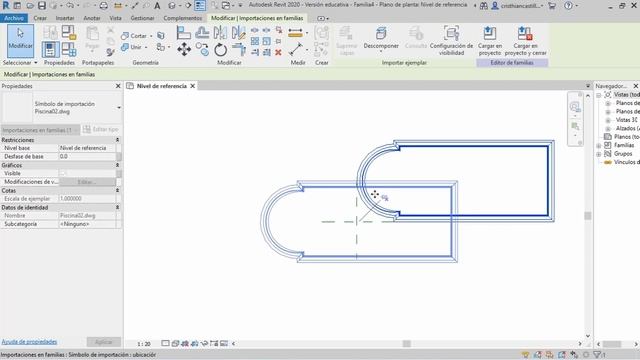Click the Descomponer button
The height and width of the screenshot is (360, 640).
click(x=381, y=40)
